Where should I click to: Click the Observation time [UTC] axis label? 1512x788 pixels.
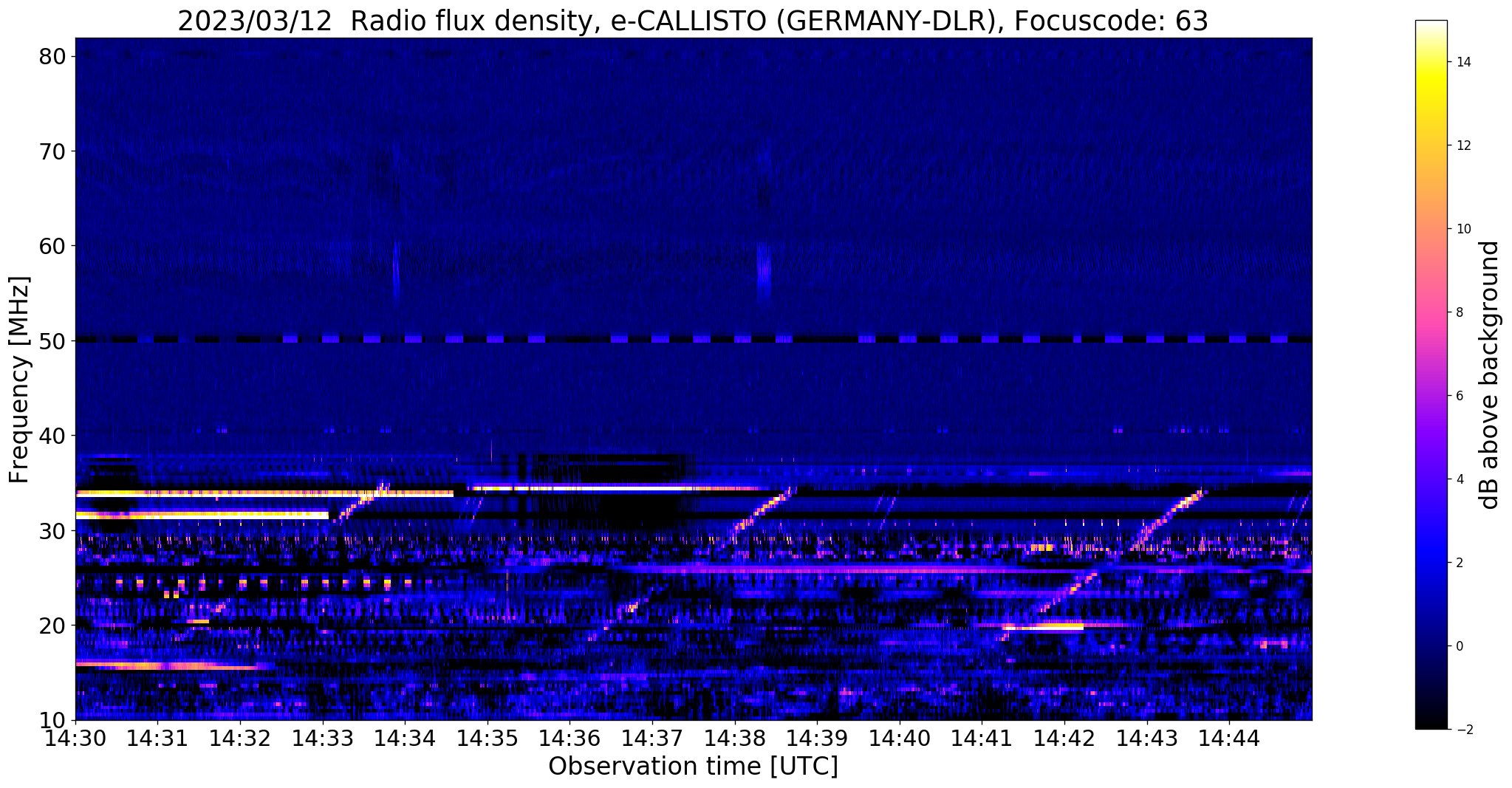pyautogui.click(x=693, y=767)
